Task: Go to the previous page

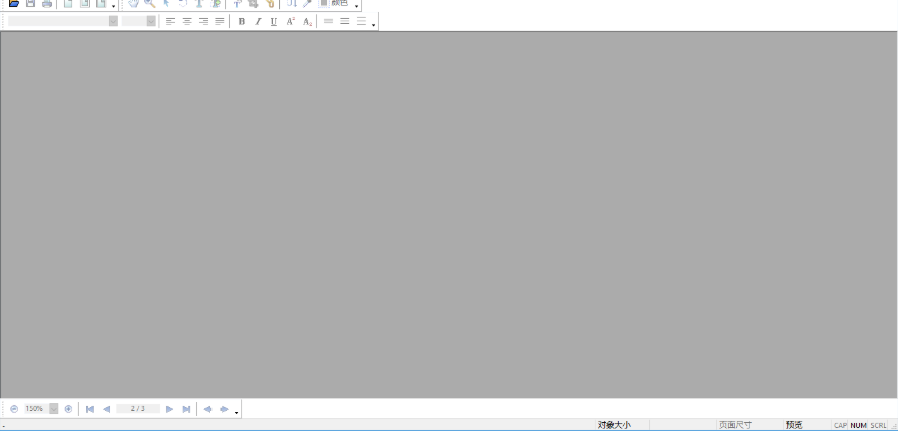Action: click(106, 409)
